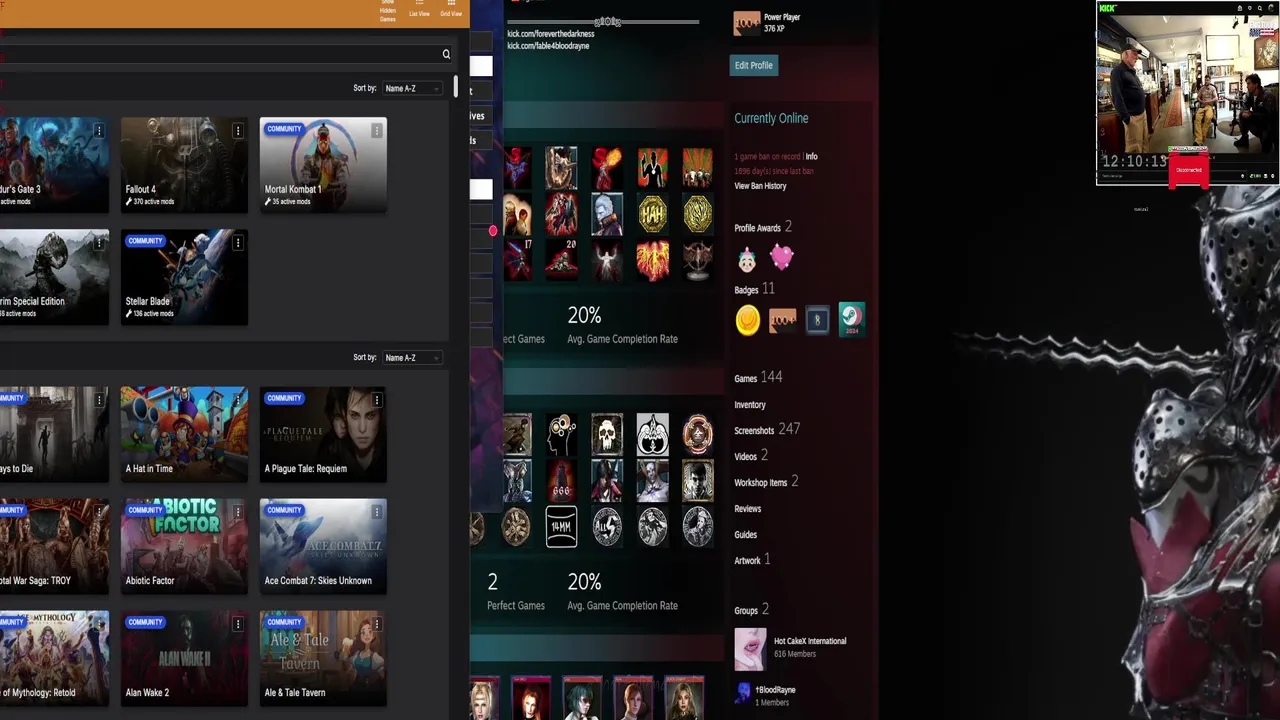This screenshot has height=720, width=1280.
Task: Click the pink heart profile award icon
Action: tap(781, 258)
